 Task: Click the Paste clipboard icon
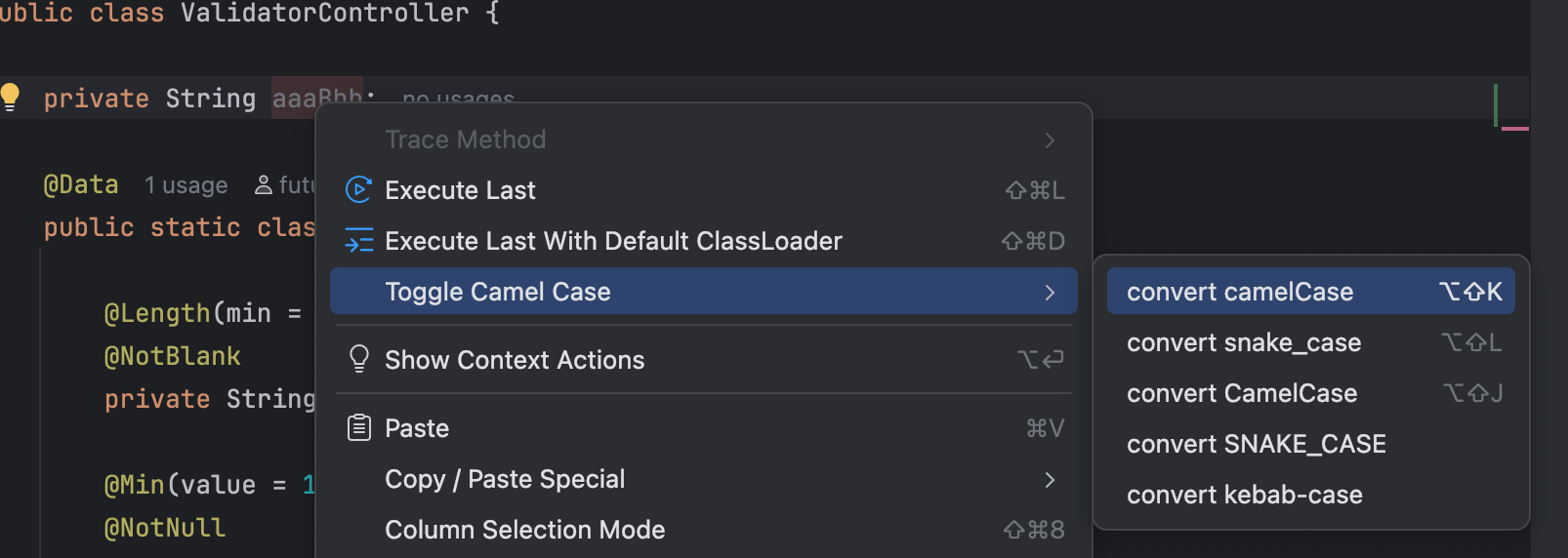click(x=359, y=427)
